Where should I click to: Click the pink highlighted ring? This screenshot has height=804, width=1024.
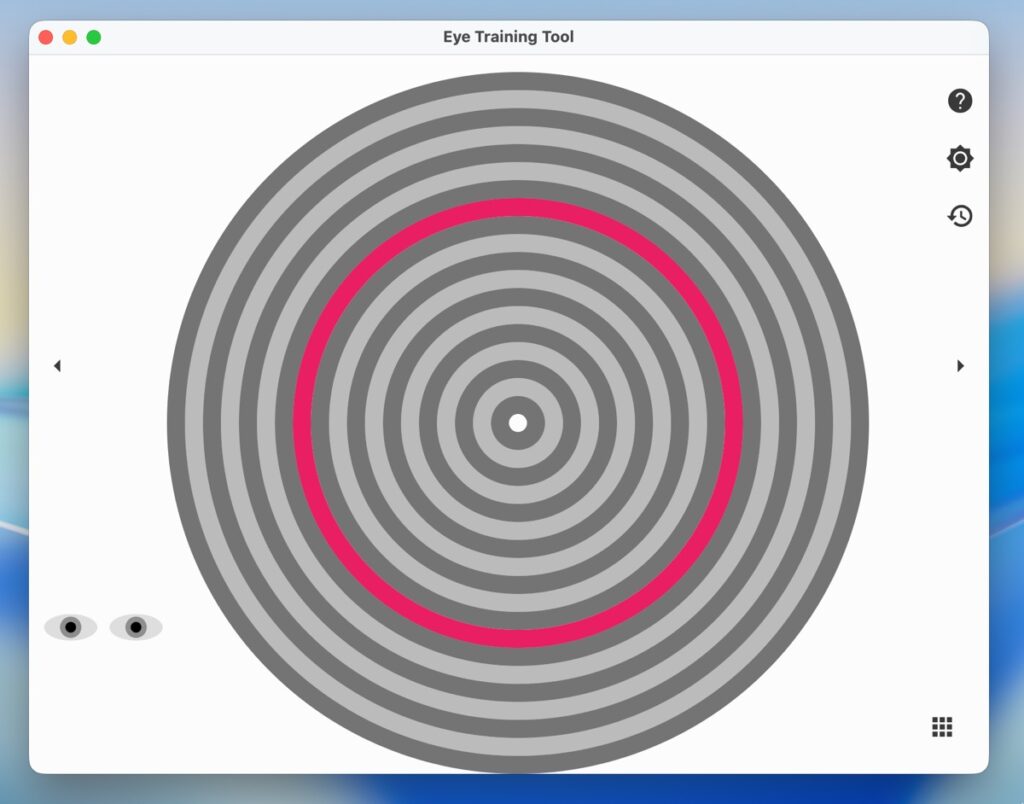pos(518,207)
